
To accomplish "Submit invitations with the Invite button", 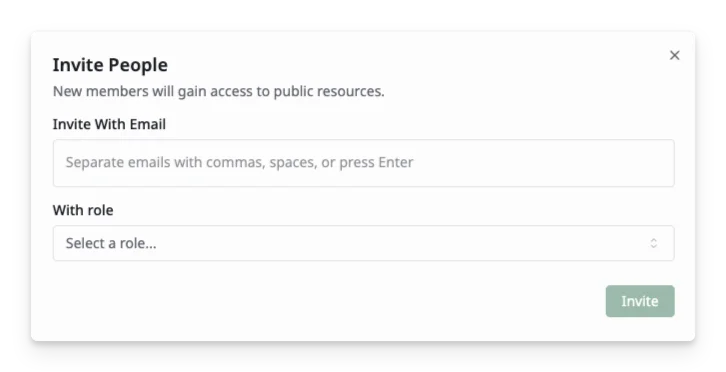I will pos(640,301).
